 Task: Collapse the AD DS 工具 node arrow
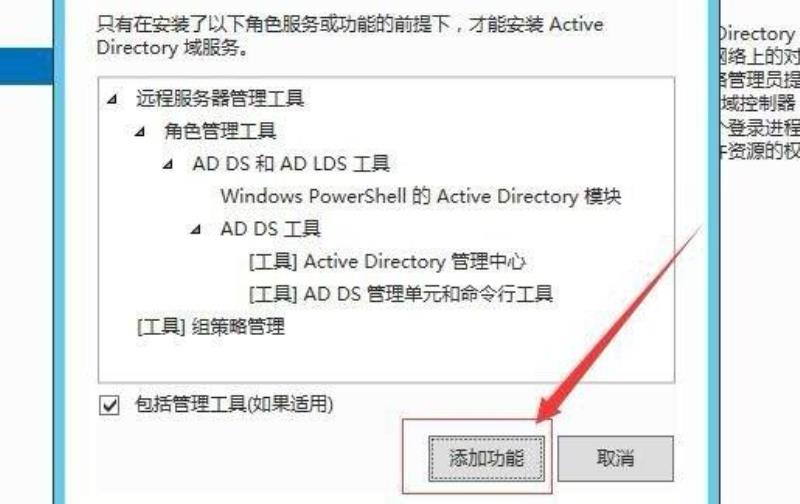click(196, 230)
